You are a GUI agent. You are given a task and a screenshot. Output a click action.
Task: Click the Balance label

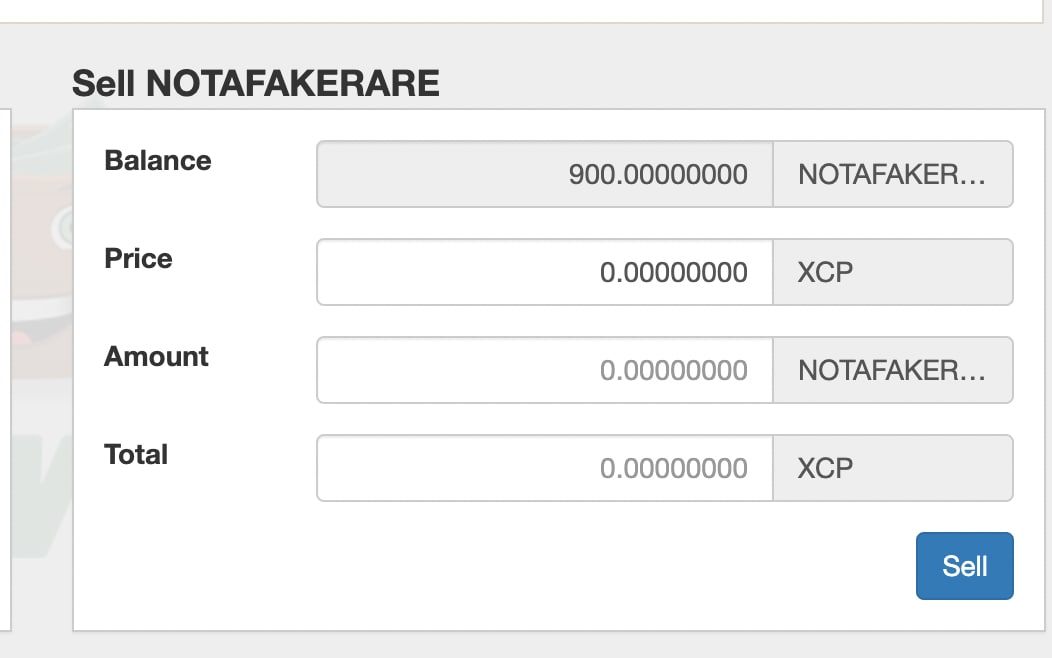click(x=158, y=161)
